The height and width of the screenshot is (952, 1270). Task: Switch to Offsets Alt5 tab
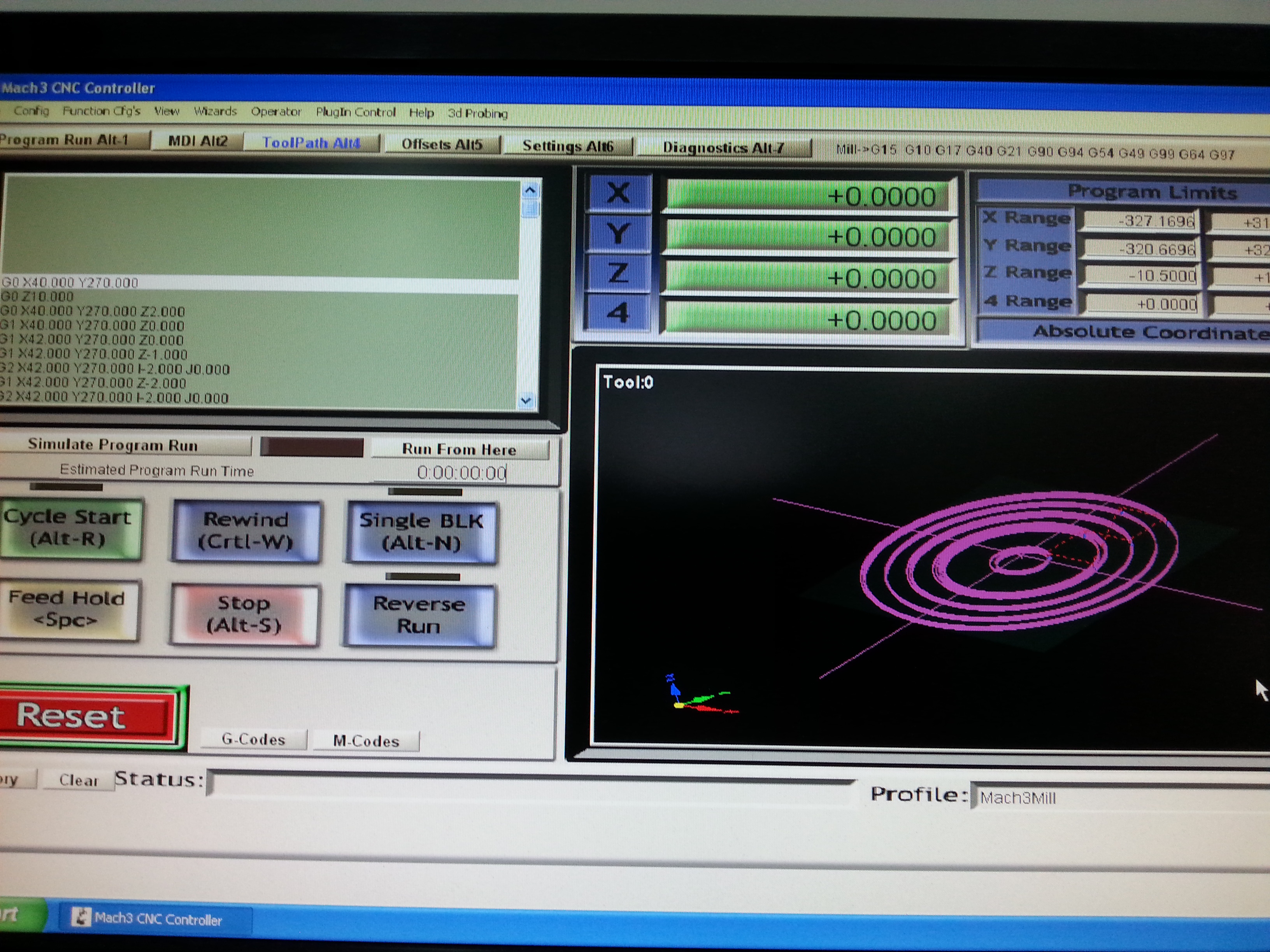click(x=442, y=144)
